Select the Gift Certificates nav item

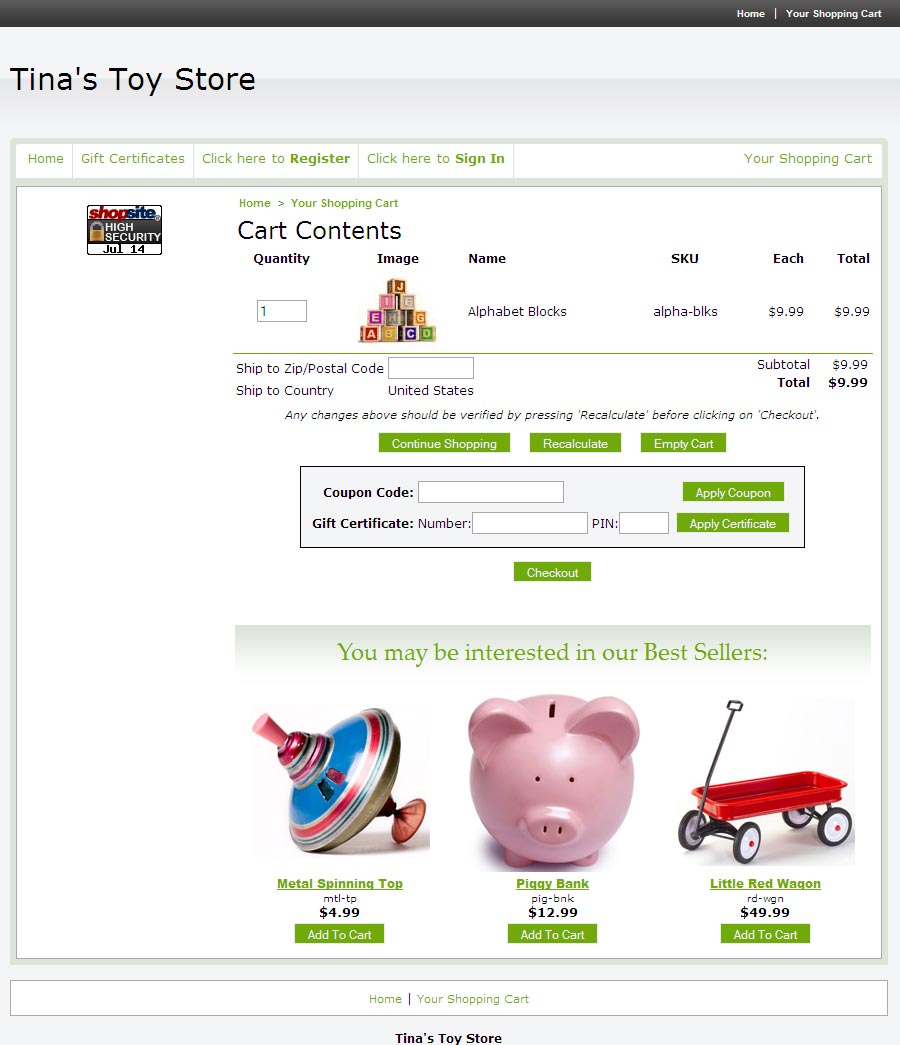(x=133, y=159)
